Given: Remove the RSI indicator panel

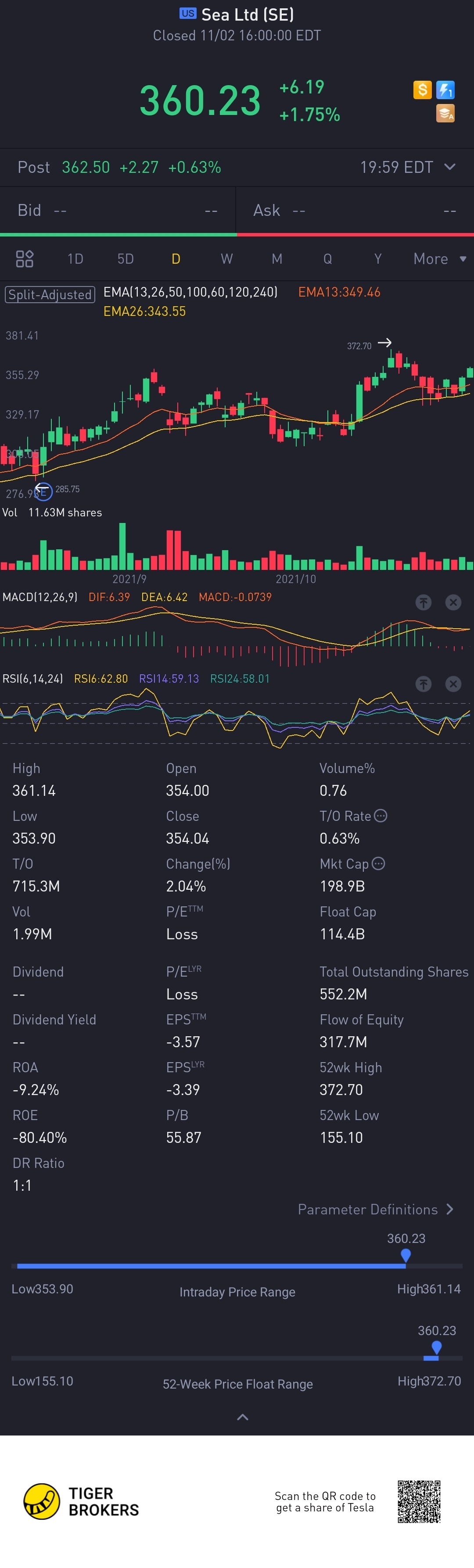Looking at the screenshot, I should pyautogui.click(x=453, y=684).
